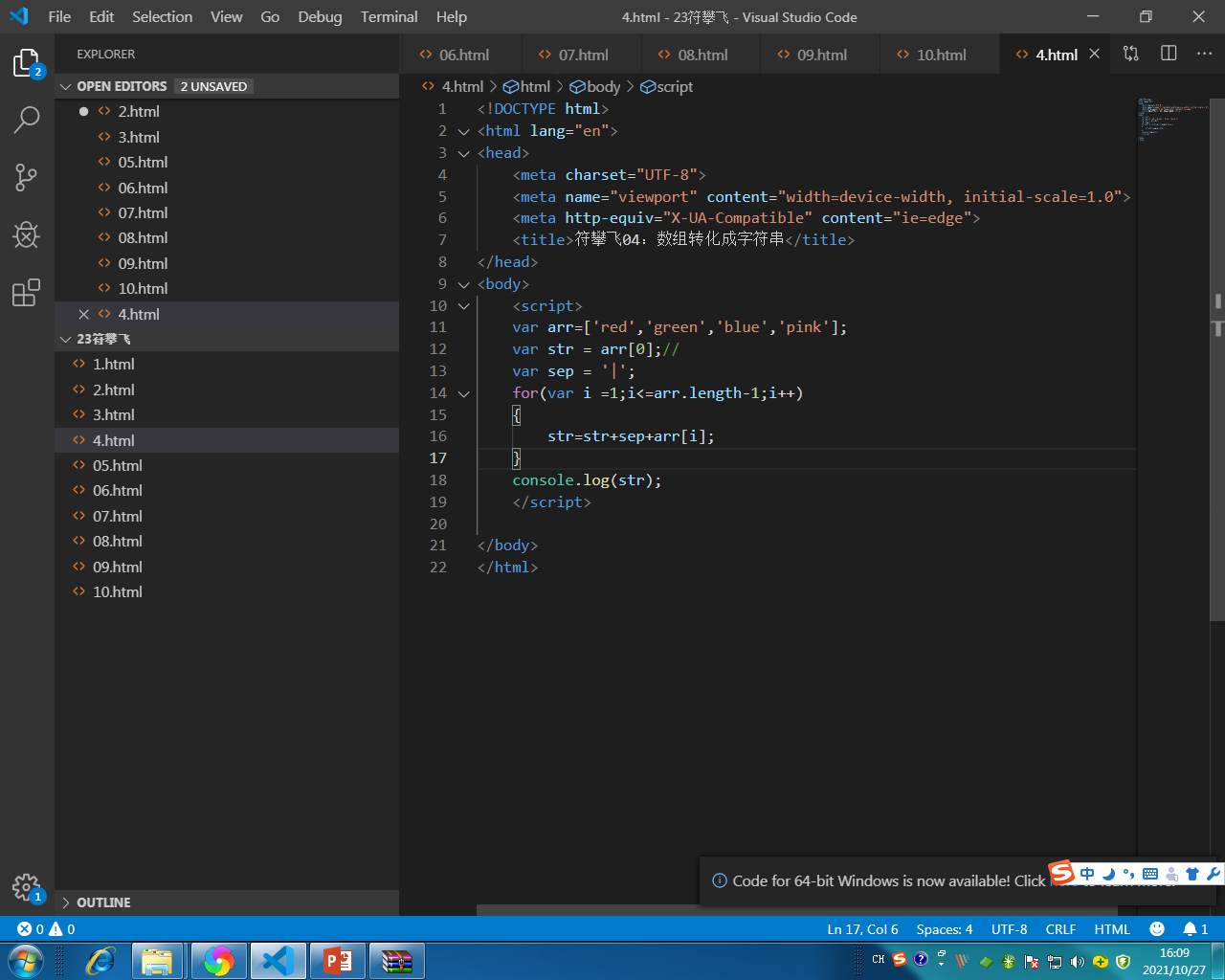Viewport: 1225px width, 980px height.
Task: Switch to the 06.html editor tab
Action: click(462, 55)
